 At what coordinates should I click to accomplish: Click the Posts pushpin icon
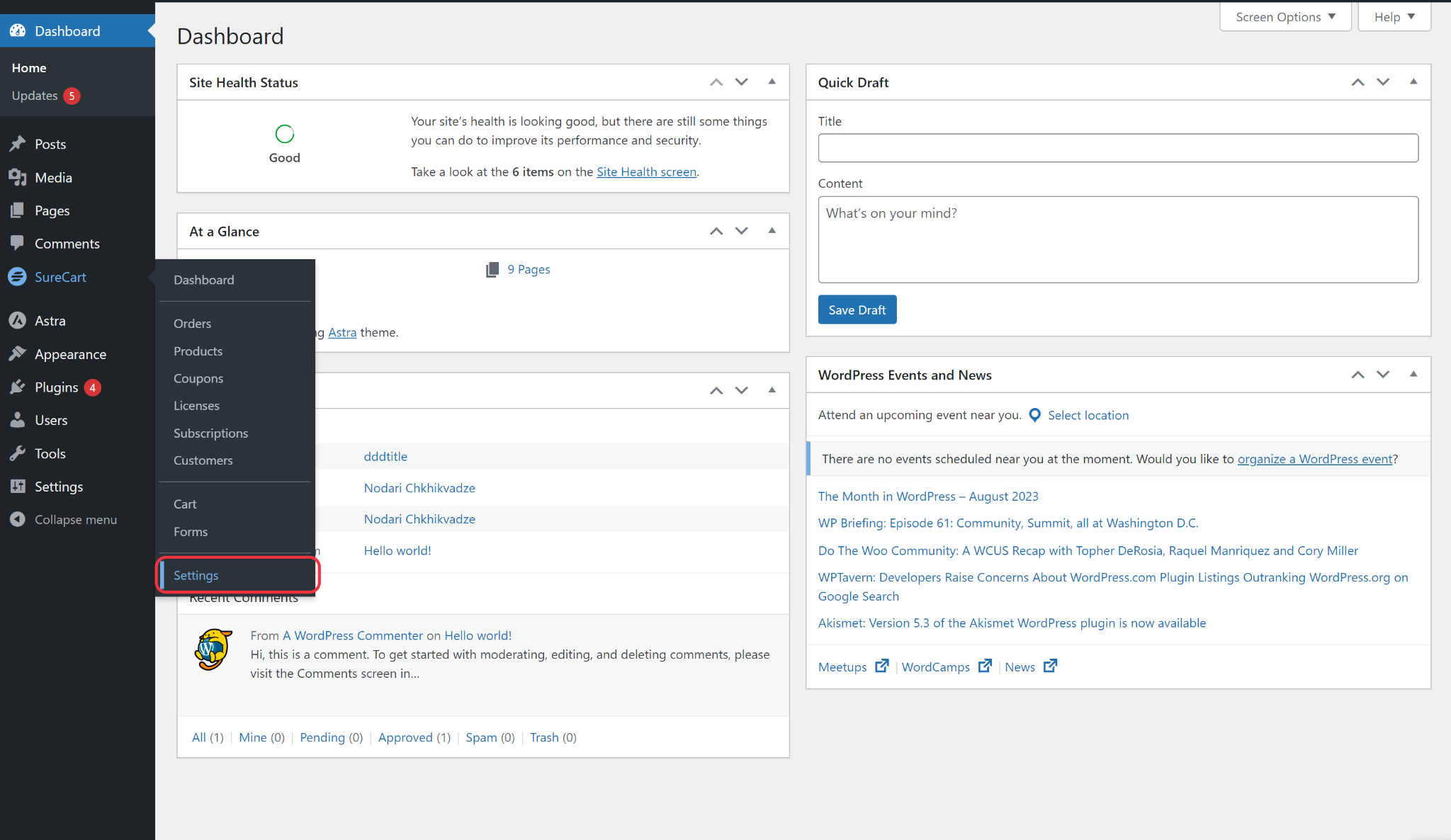point(18,144)
